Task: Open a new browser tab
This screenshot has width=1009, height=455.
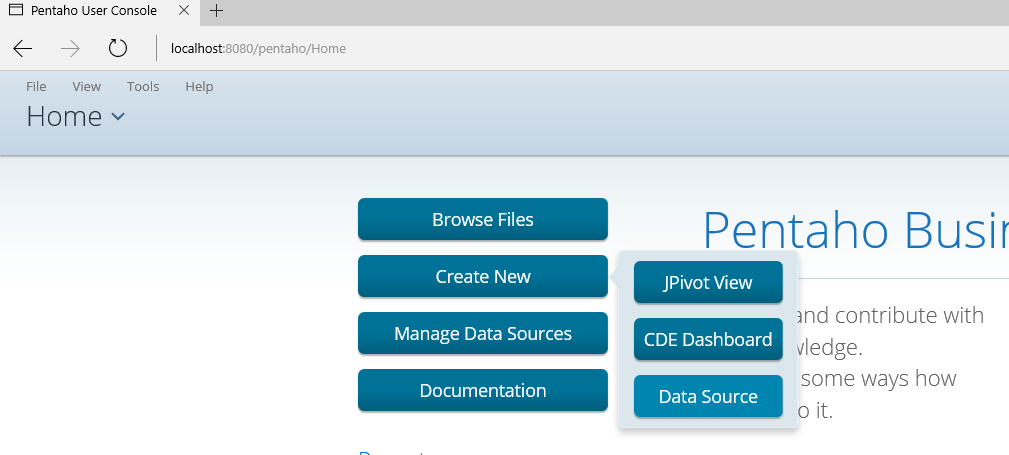Action: coord(217,10)
